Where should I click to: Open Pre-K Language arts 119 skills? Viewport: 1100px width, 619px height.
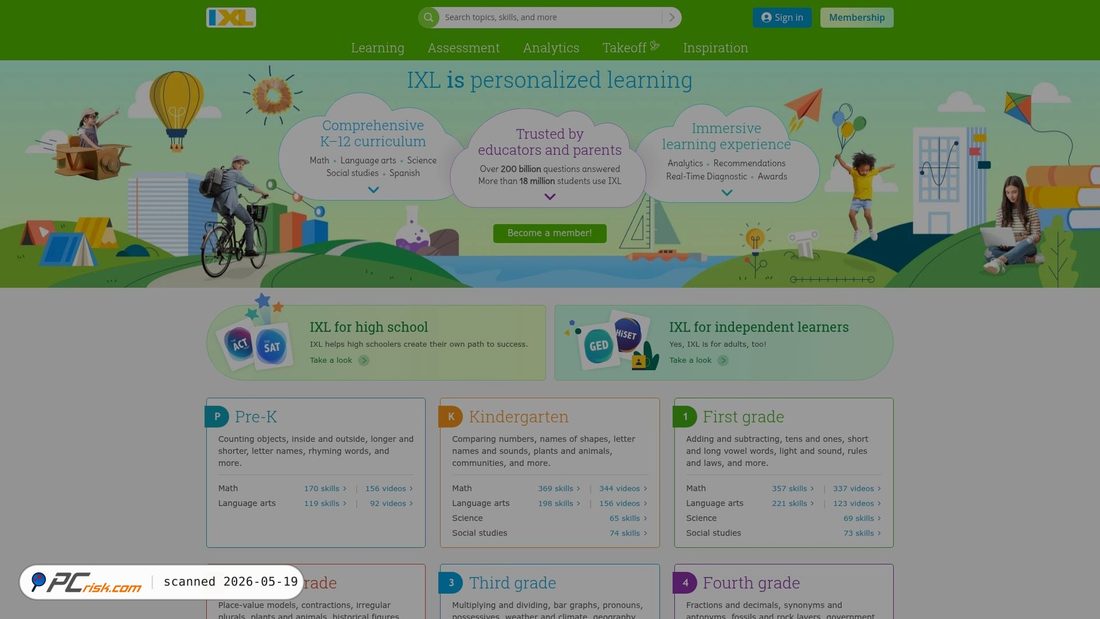325,503
